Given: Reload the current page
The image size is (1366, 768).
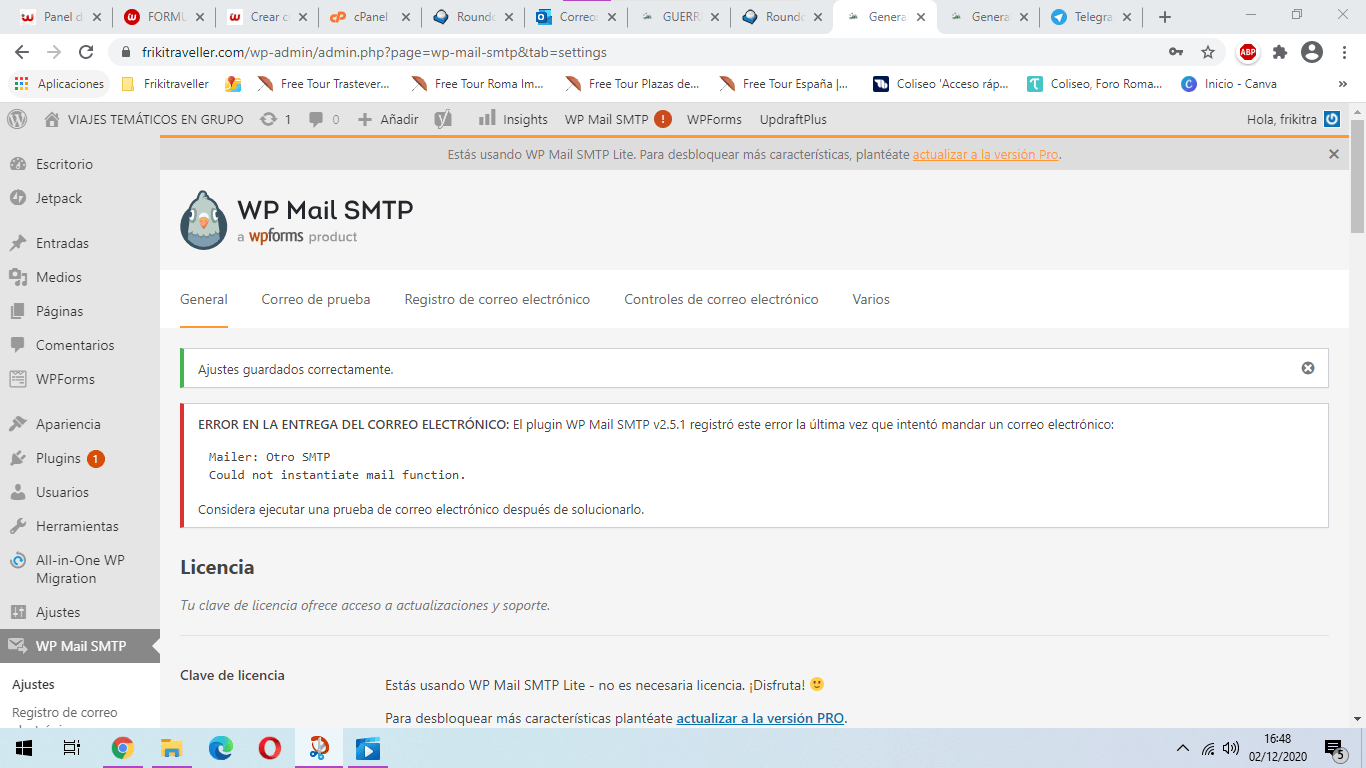Looking at the screenshot, I should [x=86, y=52].
